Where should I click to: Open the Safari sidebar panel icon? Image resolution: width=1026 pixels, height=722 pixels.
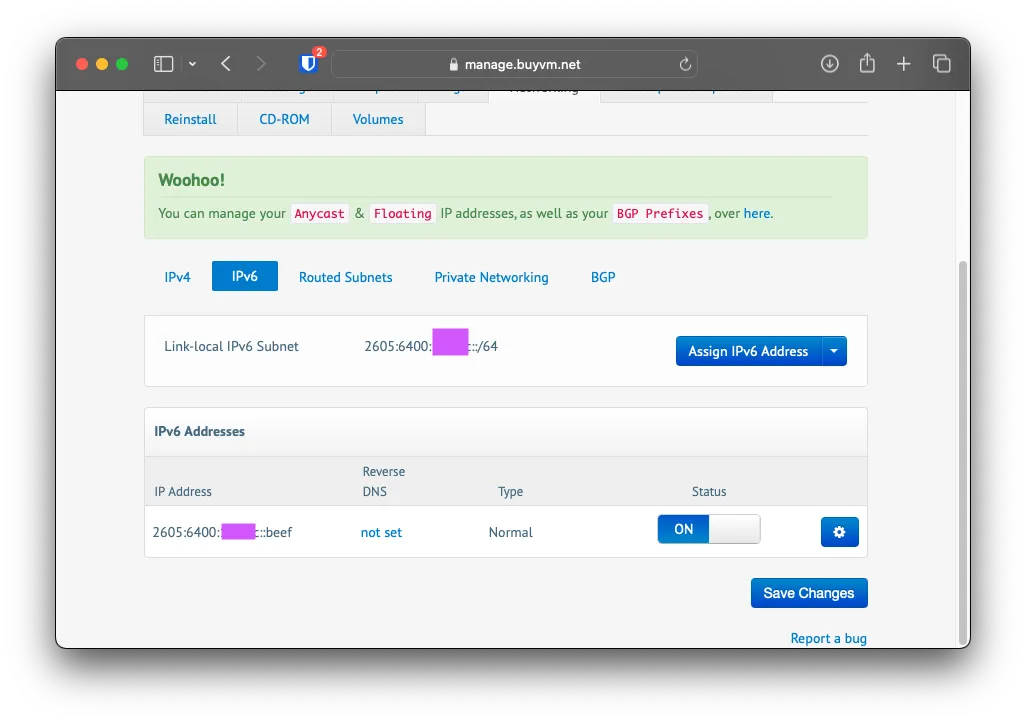click(163, 64)
